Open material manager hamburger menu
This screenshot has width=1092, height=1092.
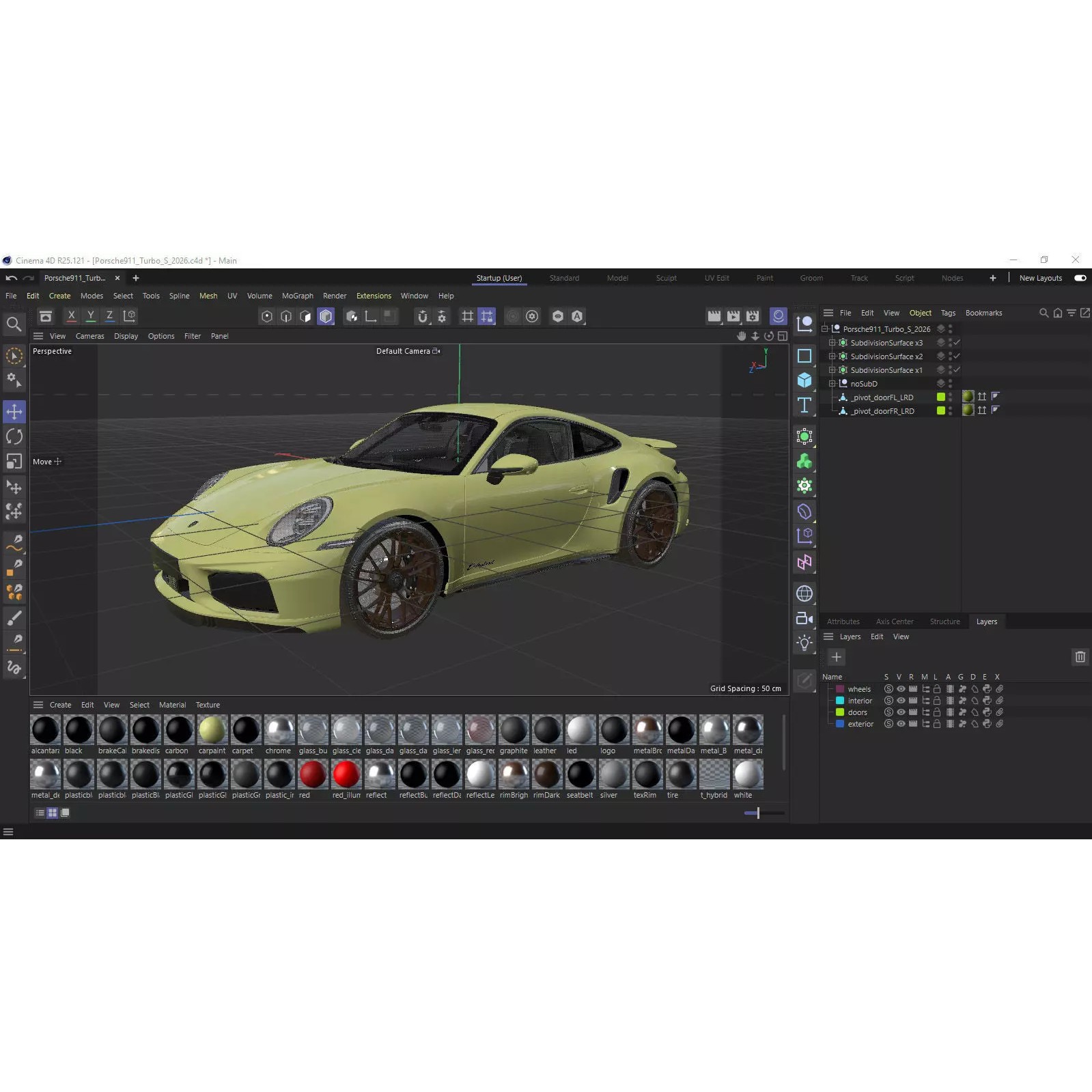coord(38,705)
